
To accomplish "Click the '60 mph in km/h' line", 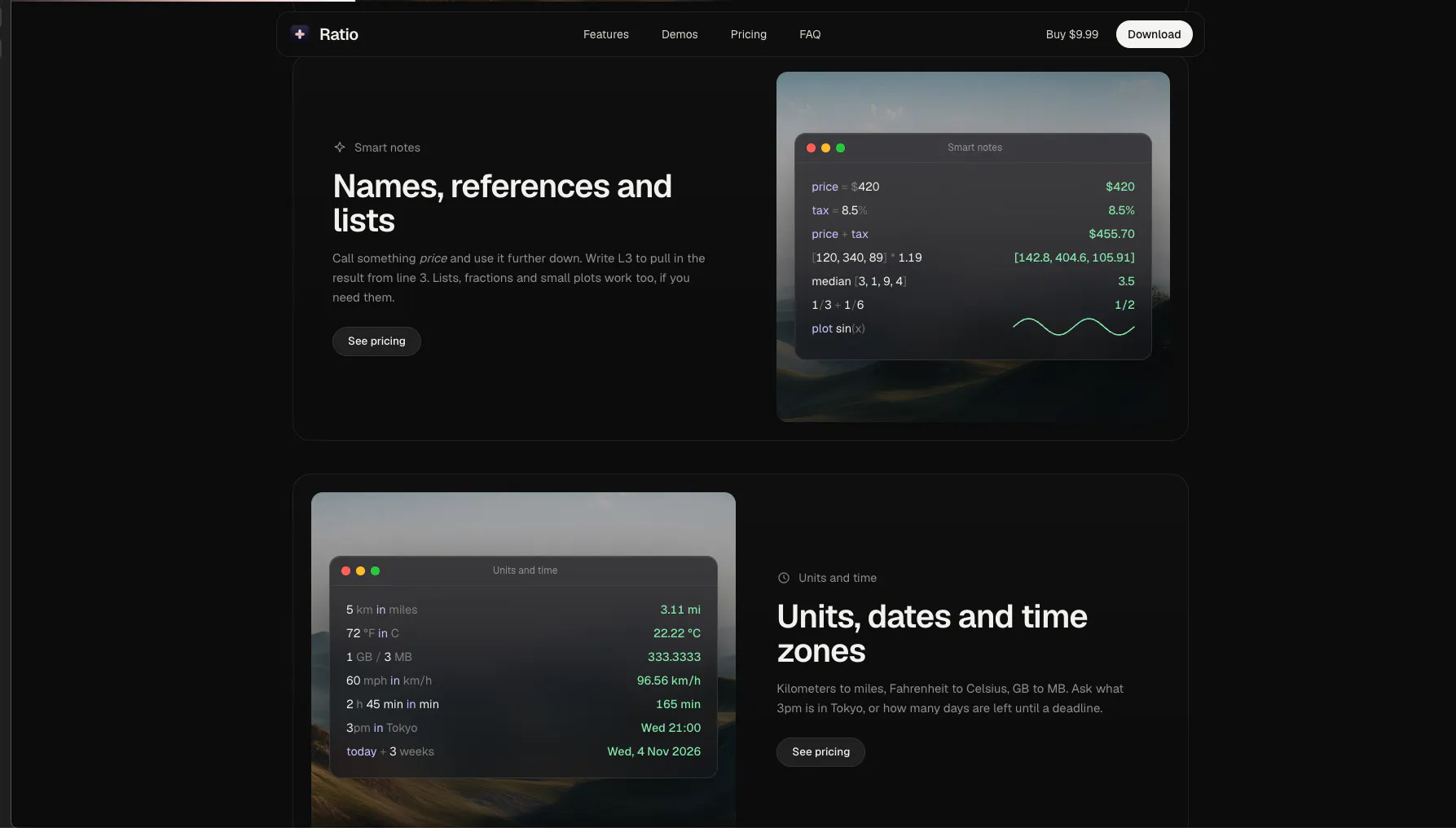I will pos(389,680).
